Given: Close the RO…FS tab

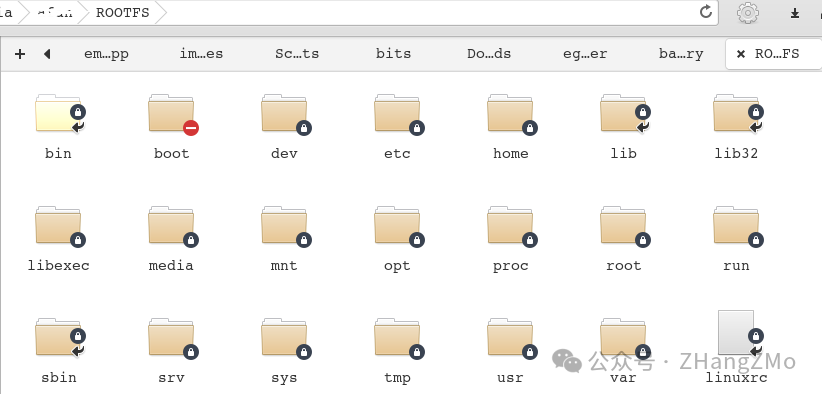Looking at the screenshot, I should click(741, 53).
